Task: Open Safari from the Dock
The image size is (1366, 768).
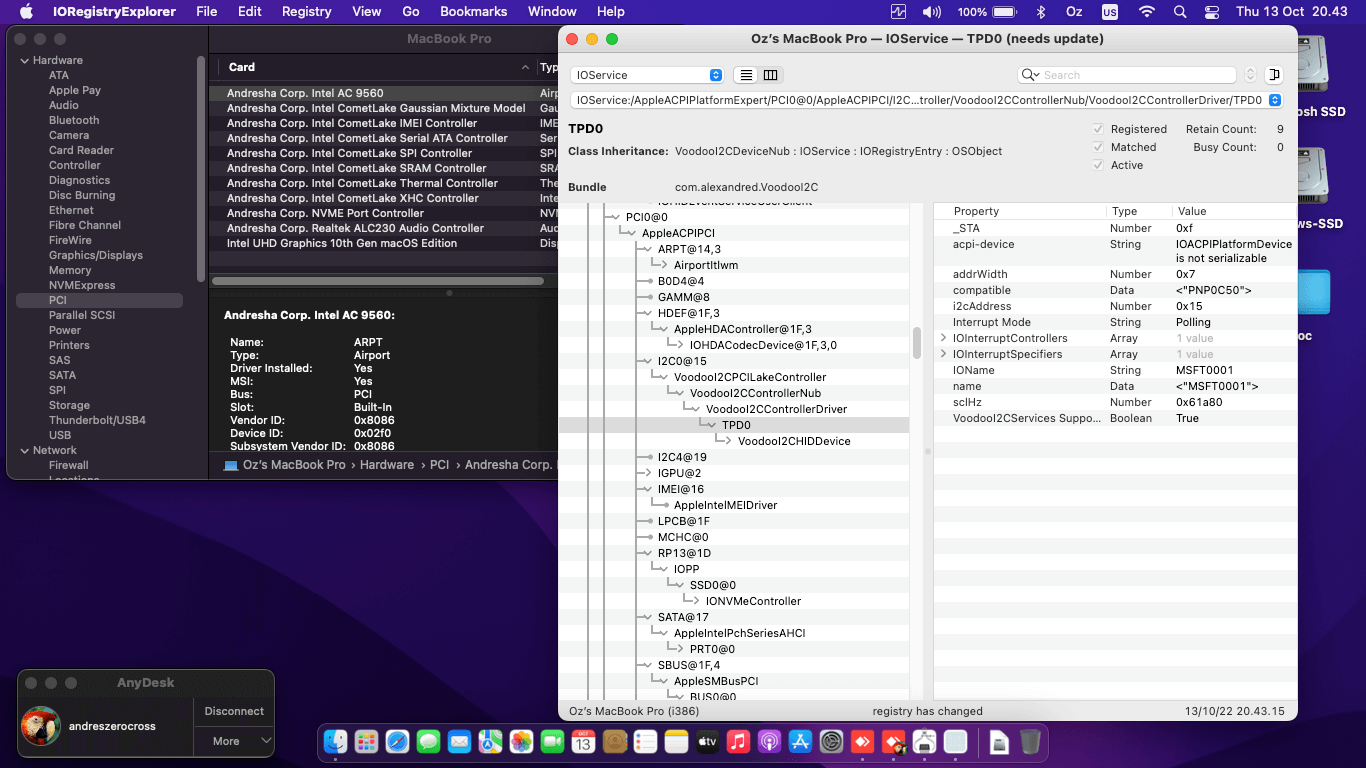Action: 397,742
